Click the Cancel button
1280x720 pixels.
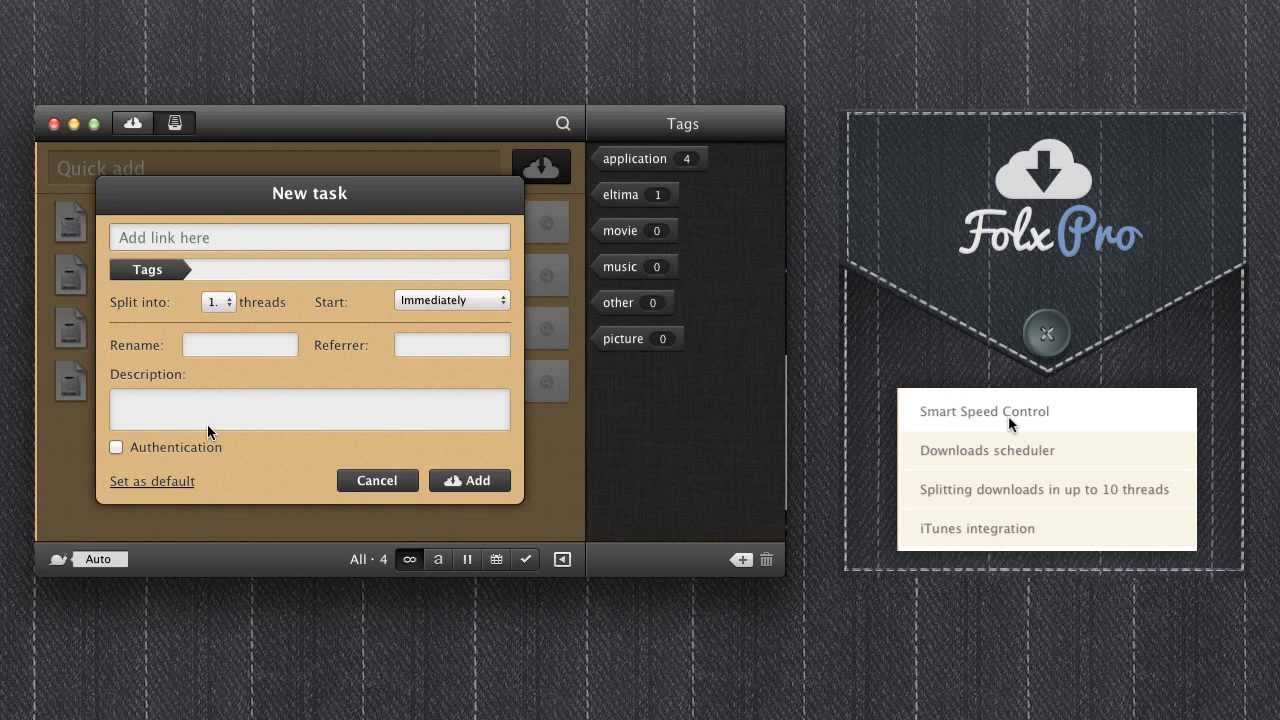377,481
